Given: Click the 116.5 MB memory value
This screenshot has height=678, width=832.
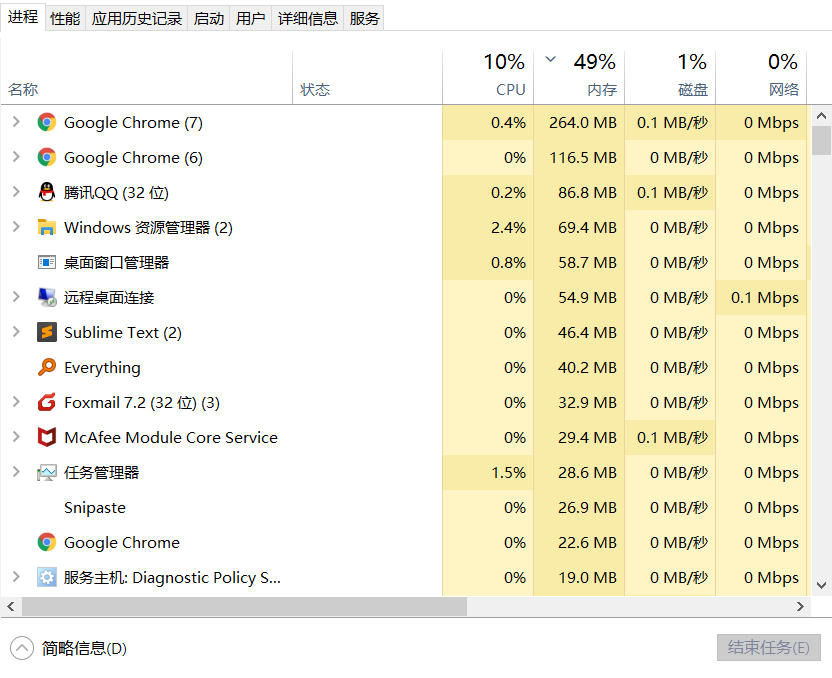Looking at the screenshot, I should [583, 158].
